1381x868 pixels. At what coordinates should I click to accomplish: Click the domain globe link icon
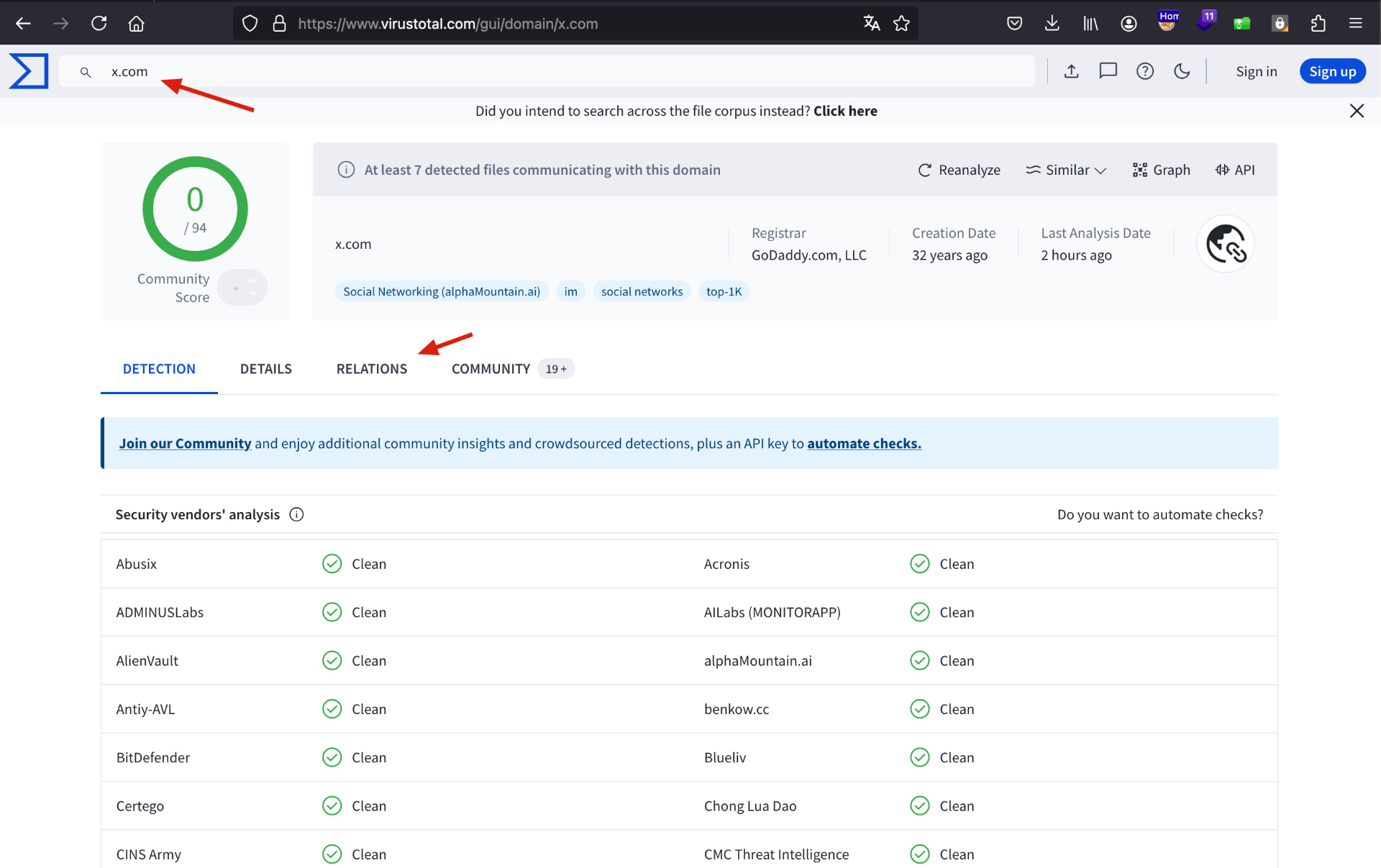[1226, 244]
